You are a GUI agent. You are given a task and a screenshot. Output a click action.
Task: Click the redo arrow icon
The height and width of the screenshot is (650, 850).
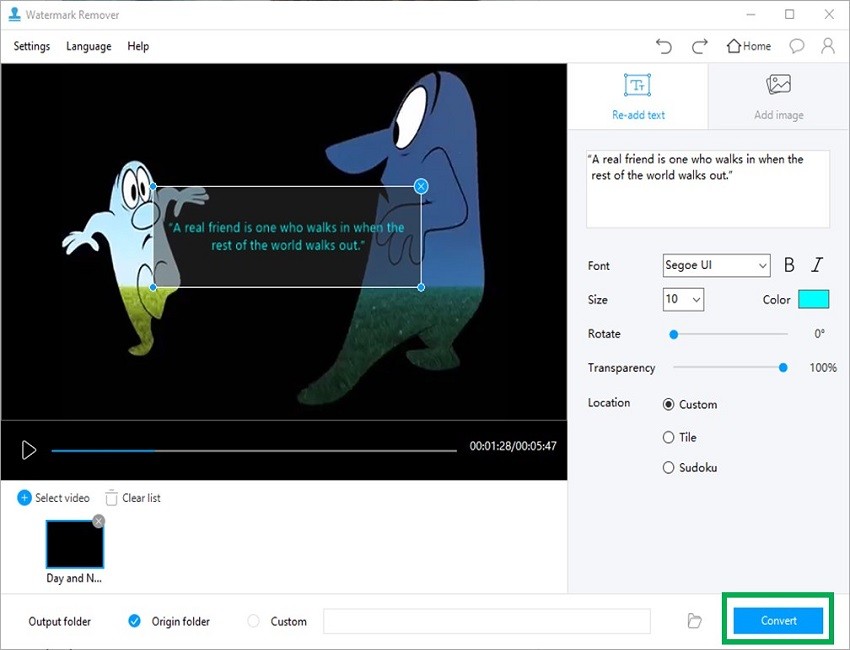coord(700,46)
